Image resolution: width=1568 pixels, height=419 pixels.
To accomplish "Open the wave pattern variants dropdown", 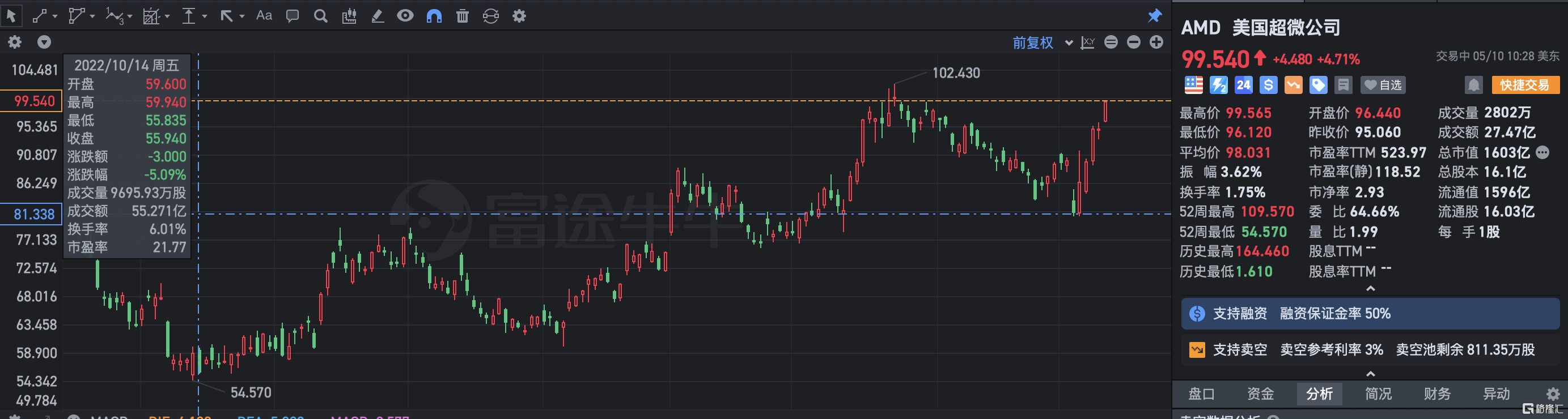I will point(130,16).
